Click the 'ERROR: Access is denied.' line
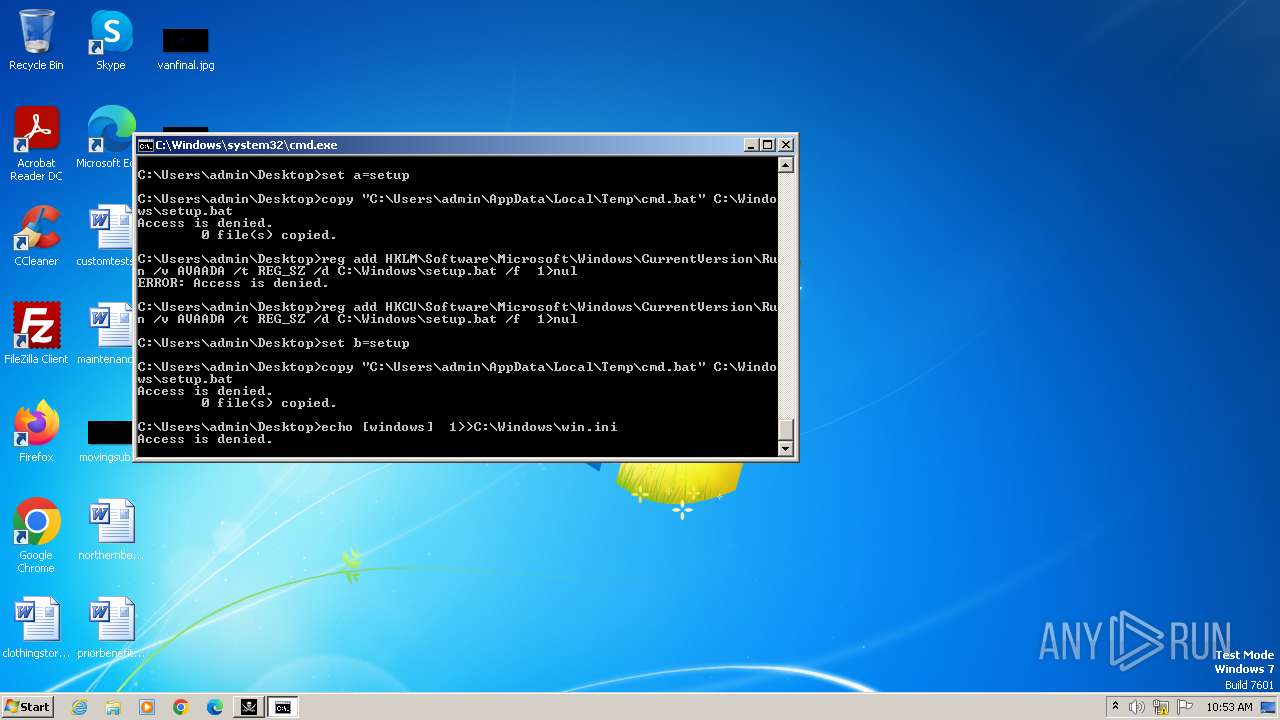Screen dimensions: 1280x720 coord(232,283)
